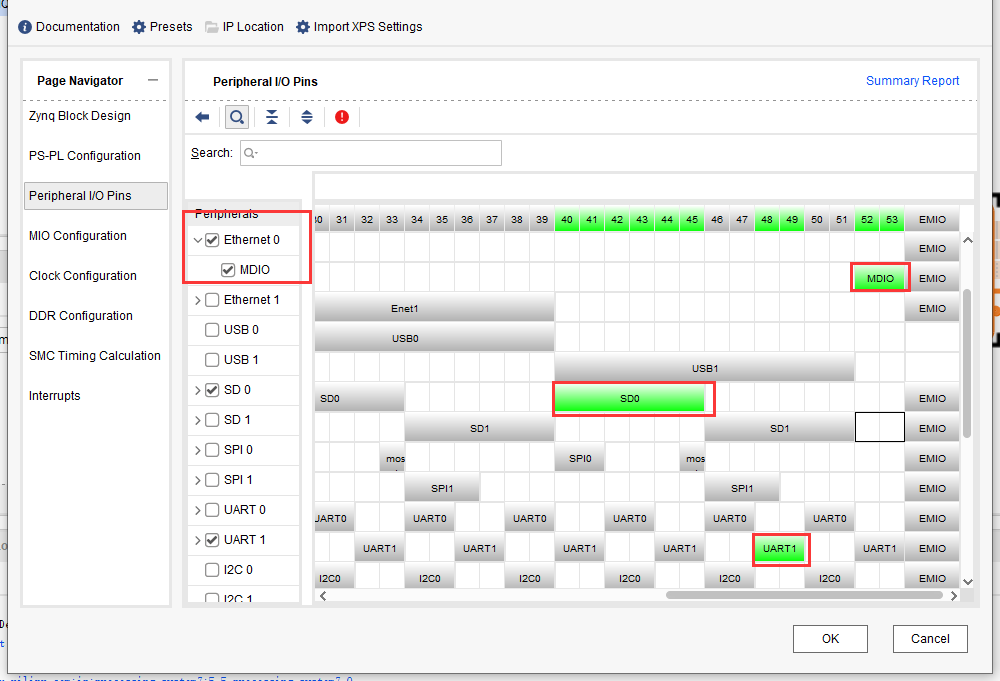This screenshot has height=681, width=1000.
Task: Expand the SD 0 tree node
Action: click(x=198, y=390)
